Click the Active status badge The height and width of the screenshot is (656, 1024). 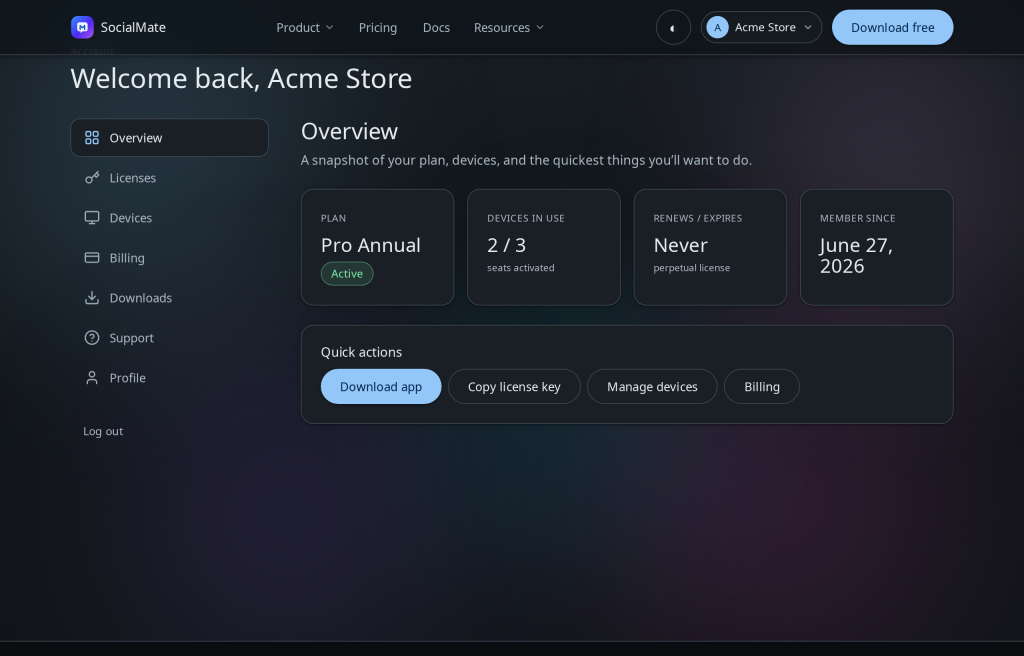pos(347,274)
